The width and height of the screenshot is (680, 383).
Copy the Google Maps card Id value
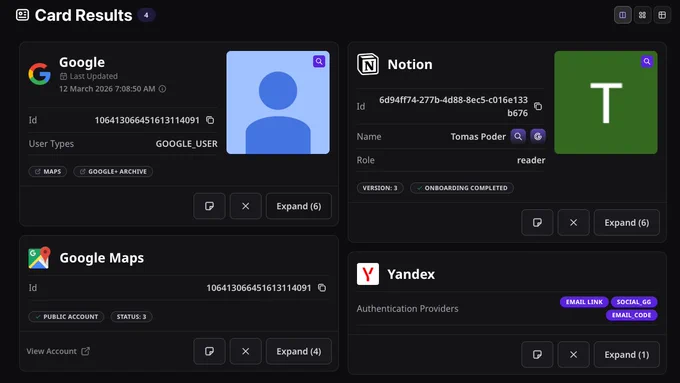pyautogui.click(x=322, y=288)
